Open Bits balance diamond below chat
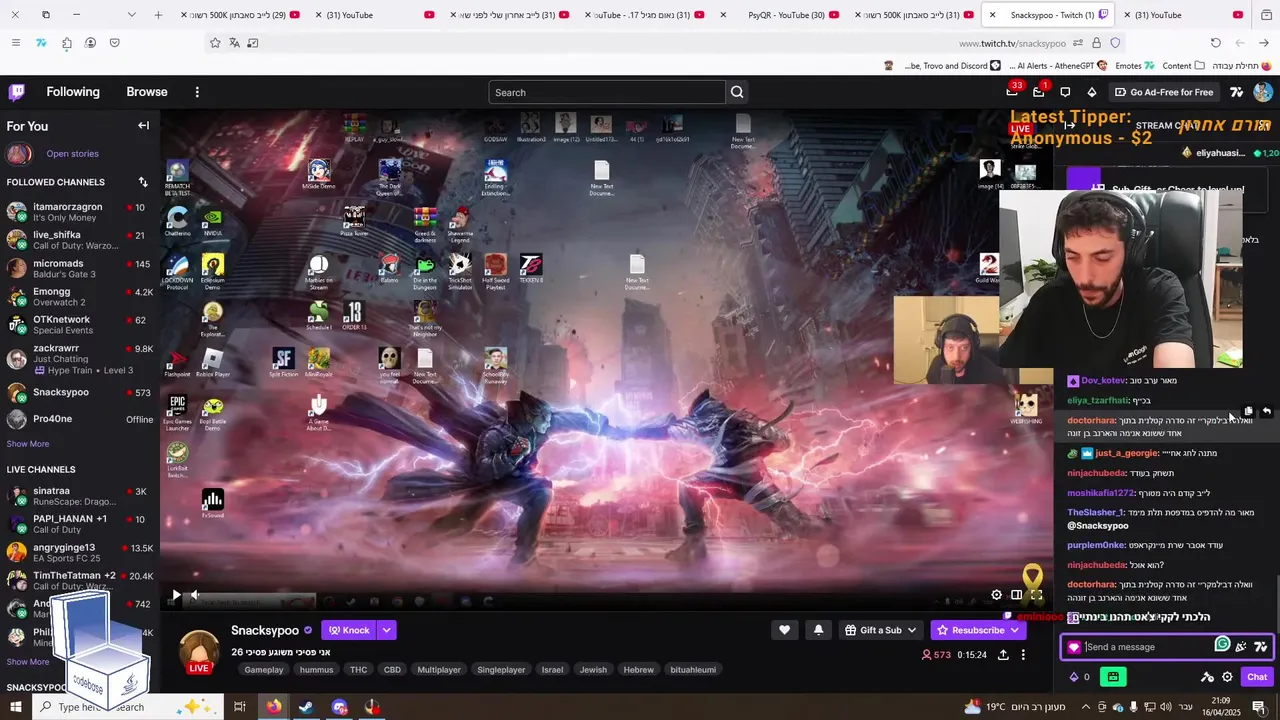1280x720 pixels. pyautogui.click(x=1080, y=677)
